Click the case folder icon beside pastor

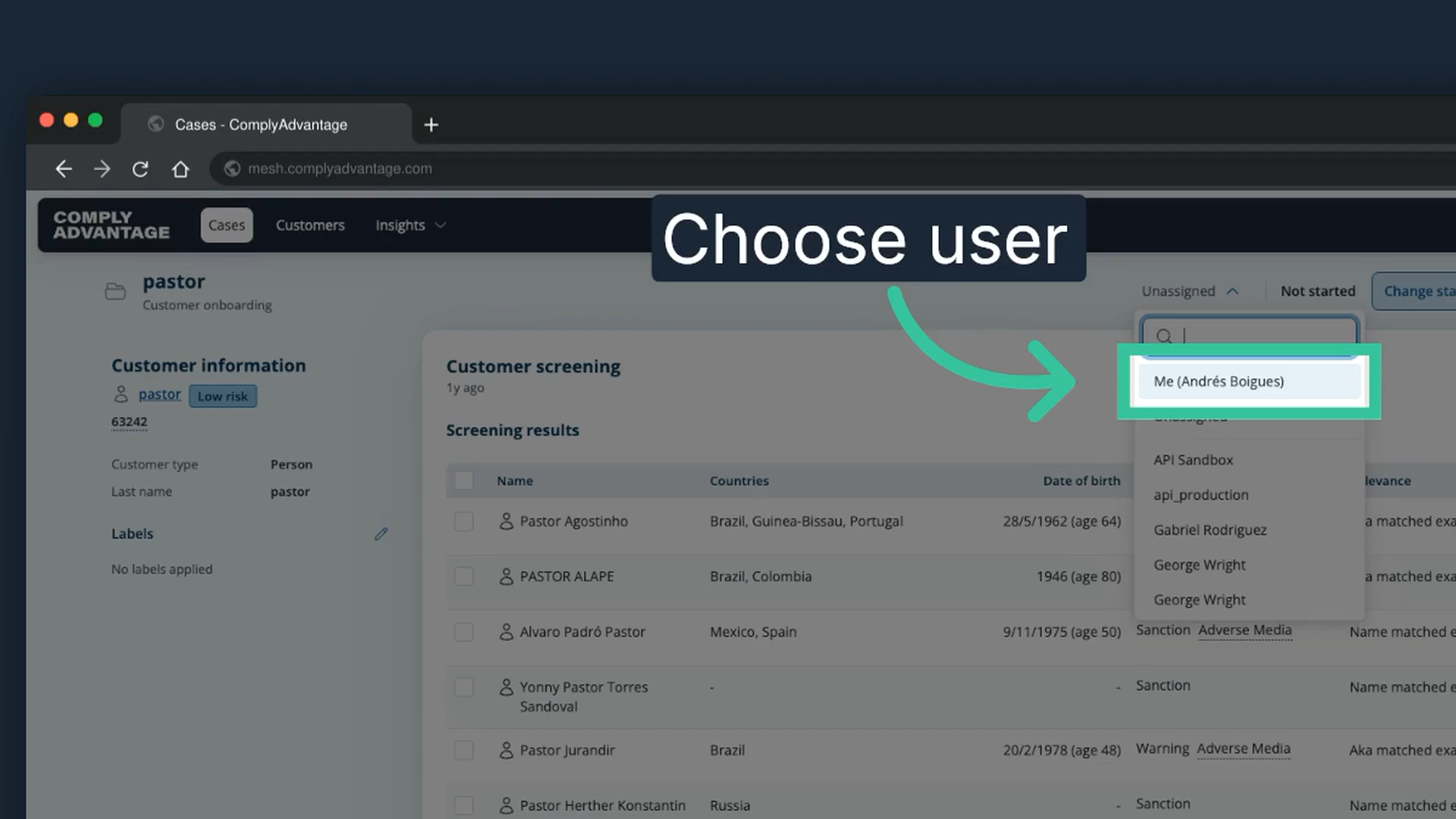point(115,291)
